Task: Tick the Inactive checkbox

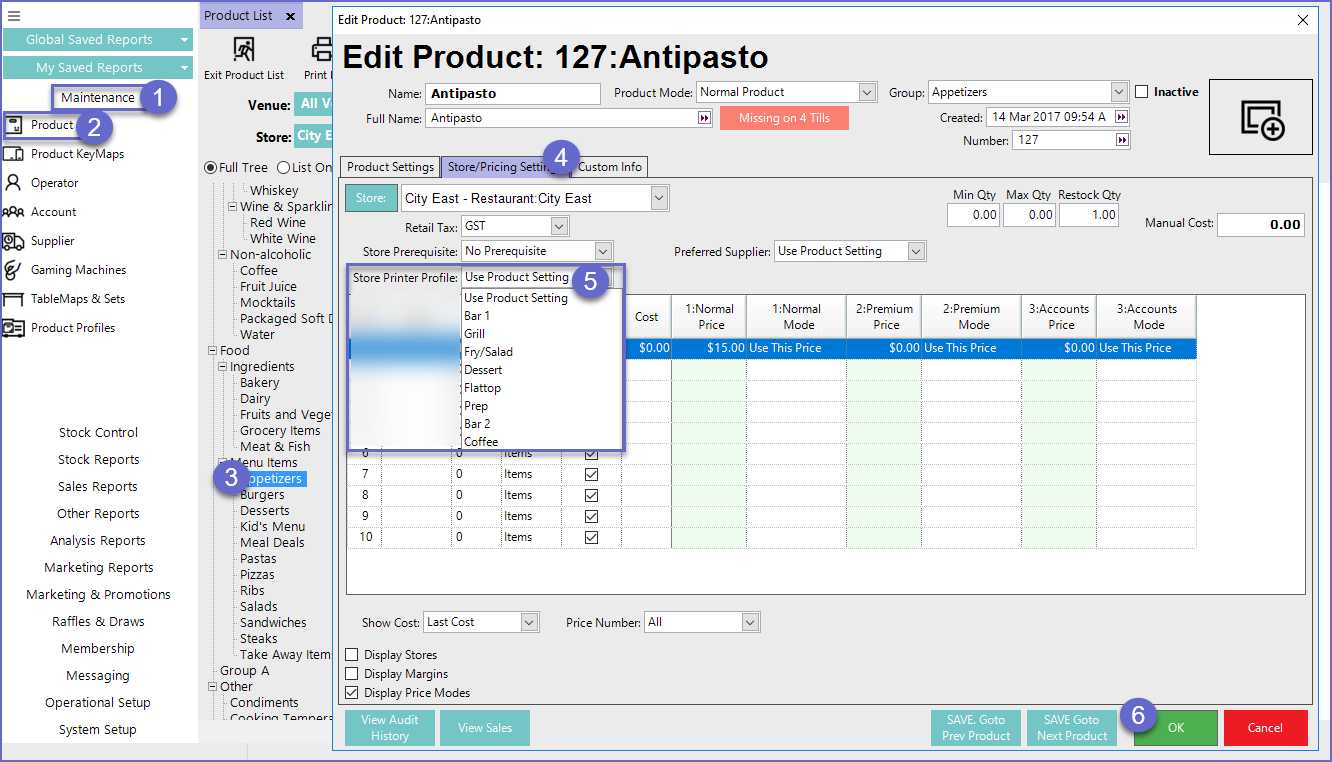Action: (1142, 92)
